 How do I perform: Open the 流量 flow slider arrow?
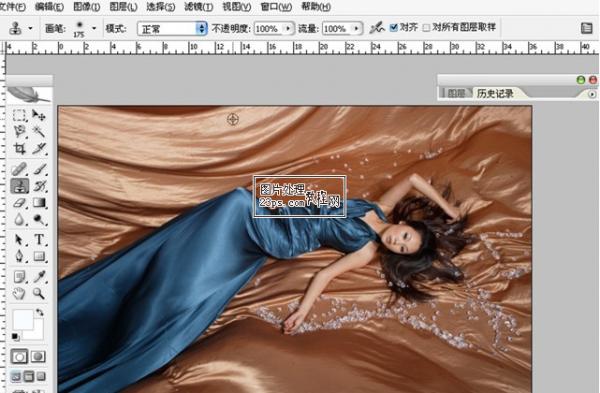click(356, 28)
